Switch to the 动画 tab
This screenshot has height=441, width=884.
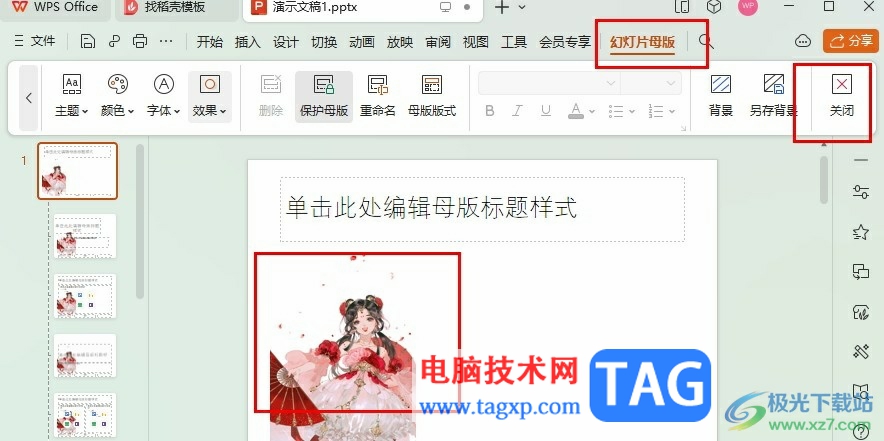(362, 42)
